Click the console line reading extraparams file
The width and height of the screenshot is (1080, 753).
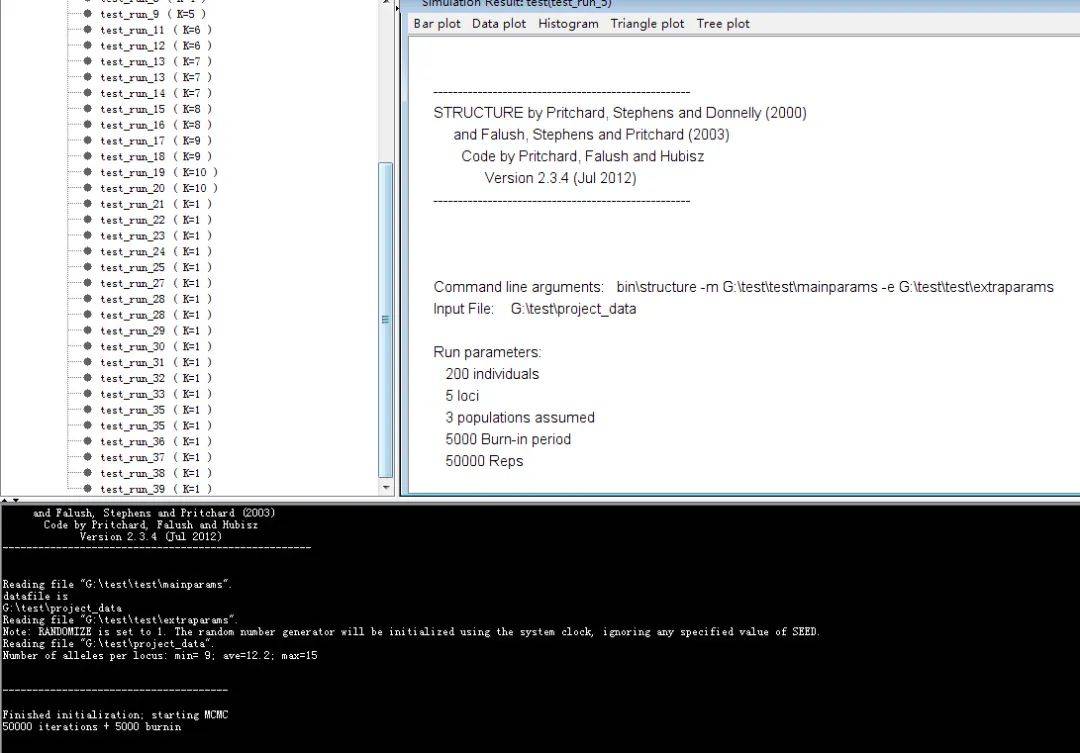121,619
